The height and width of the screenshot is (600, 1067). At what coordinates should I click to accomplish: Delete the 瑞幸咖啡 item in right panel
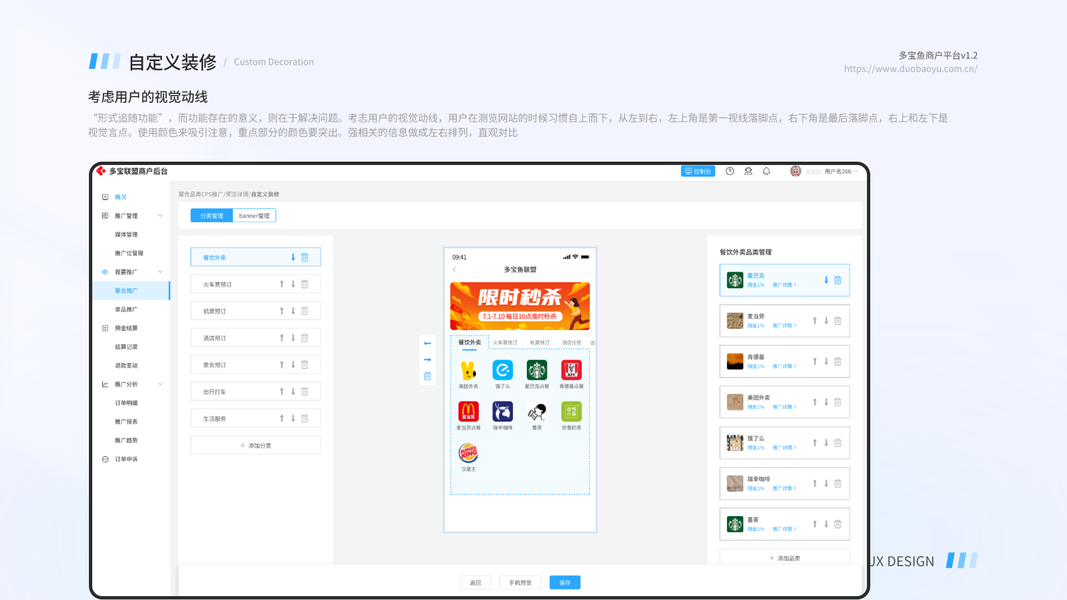tap(838, 484)
